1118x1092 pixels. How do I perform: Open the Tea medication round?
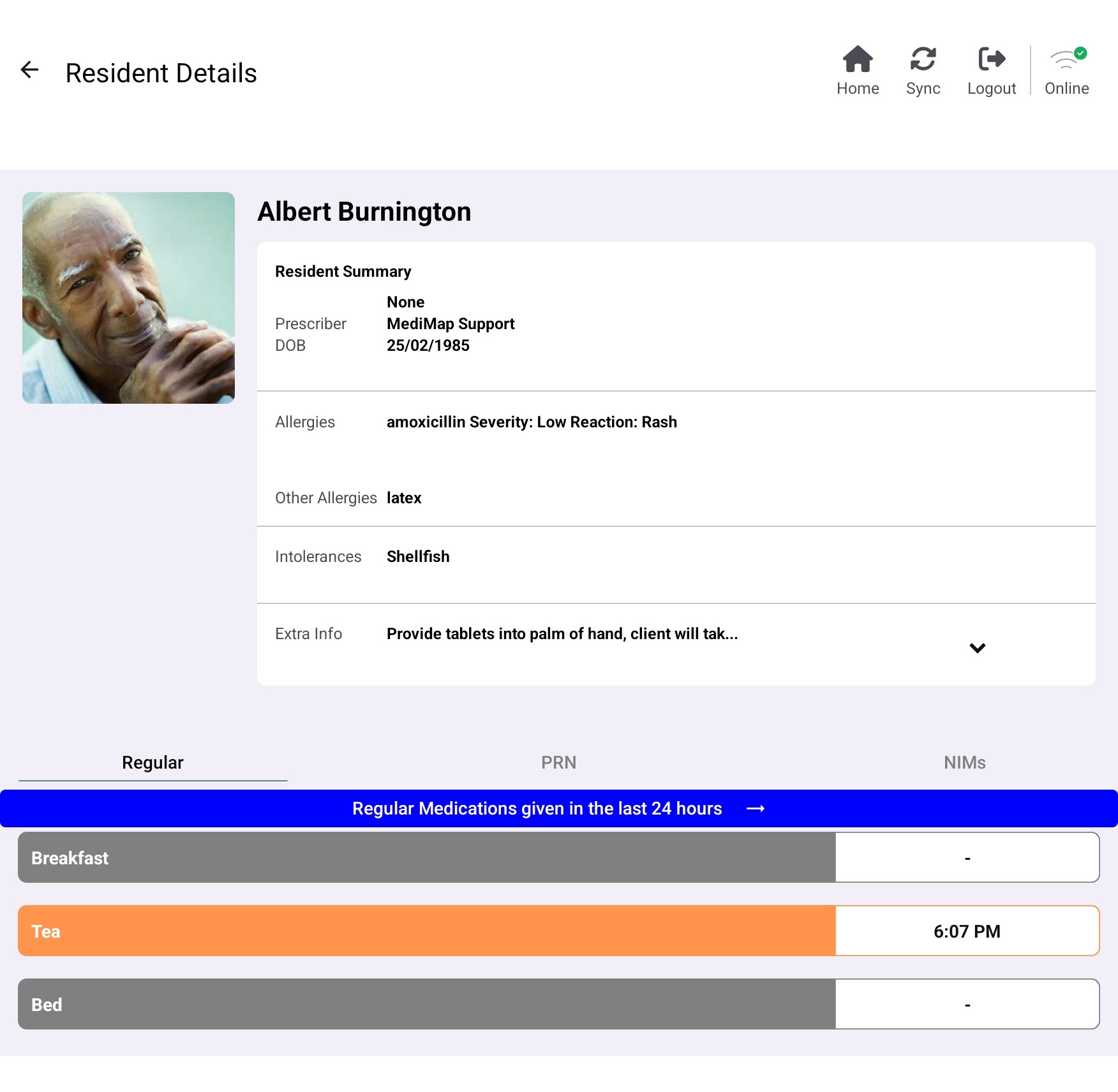click(426, 931)
